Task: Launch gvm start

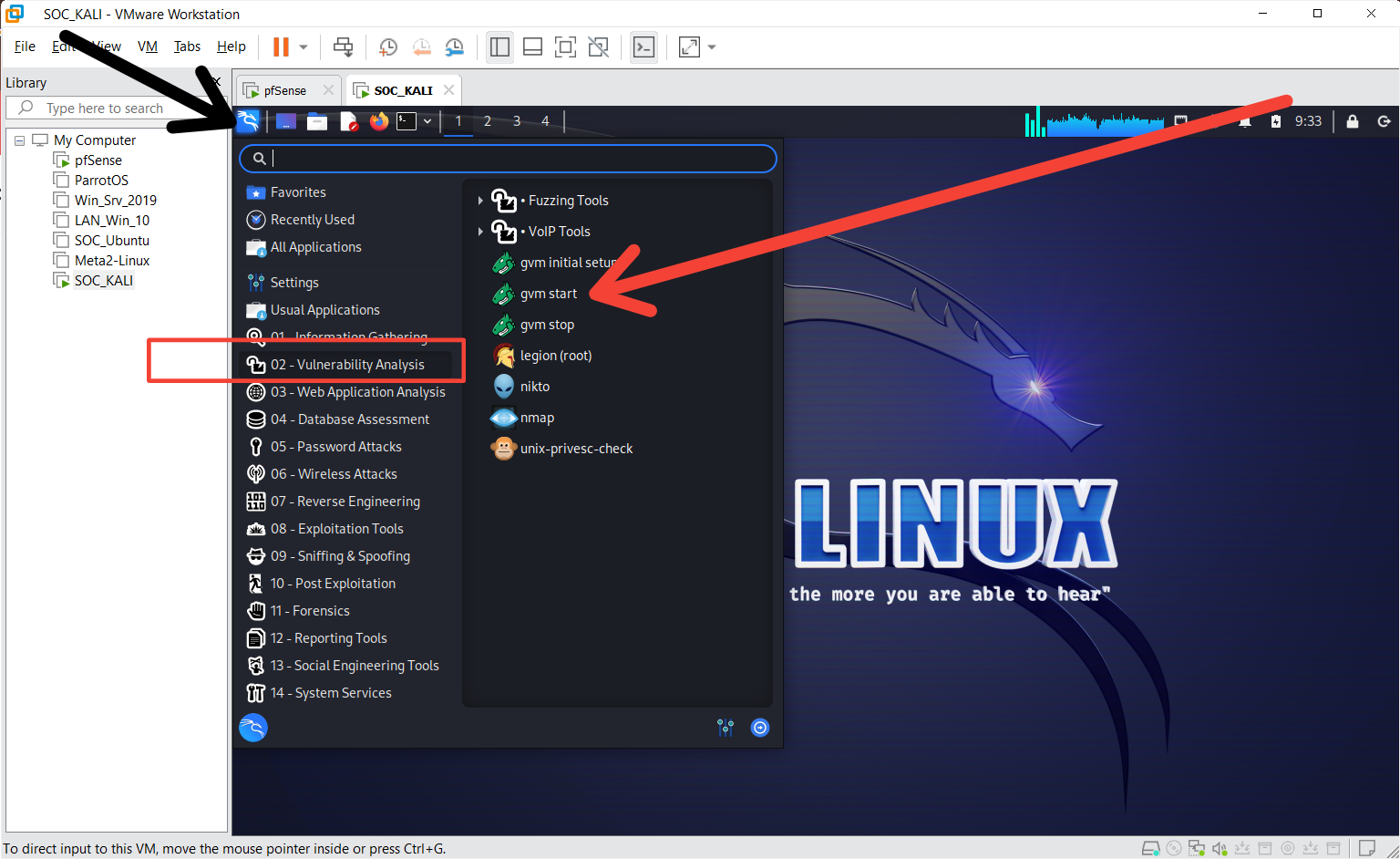Action: (547, 294)
